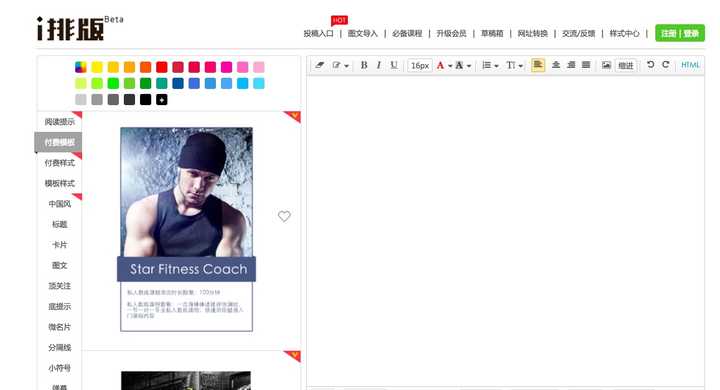720x390 pixels.
Task: Click the i排版 Beta logo
Action: [79, 29]
